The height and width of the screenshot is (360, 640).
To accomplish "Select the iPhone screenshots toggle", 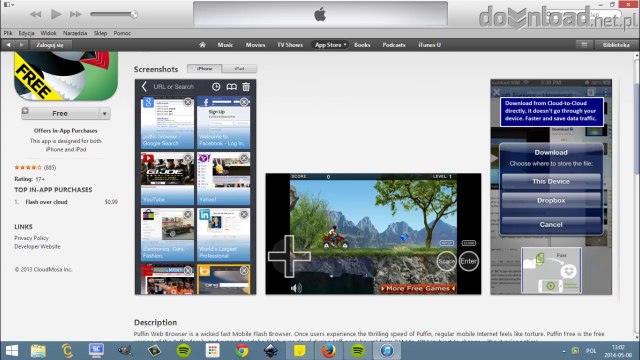I will click(x=204, y=69).
